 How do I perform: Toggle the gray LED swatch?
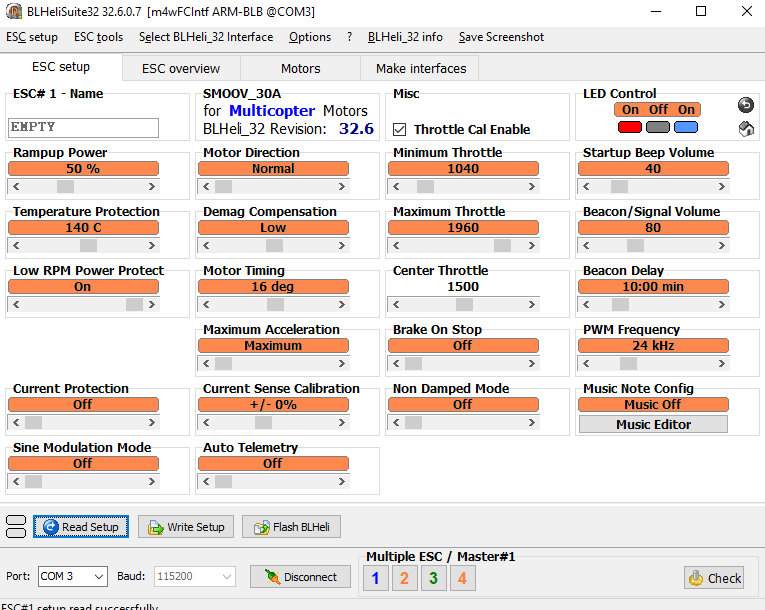click(x=658, y=127)
